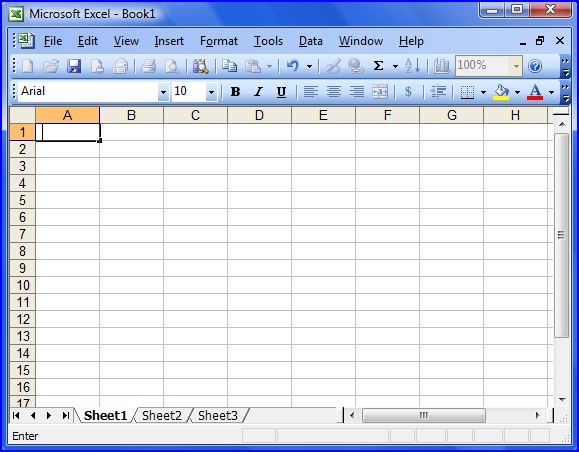Jump to first sheet tab button
This screenshot has width=579, height=452.
coord(16,415)
